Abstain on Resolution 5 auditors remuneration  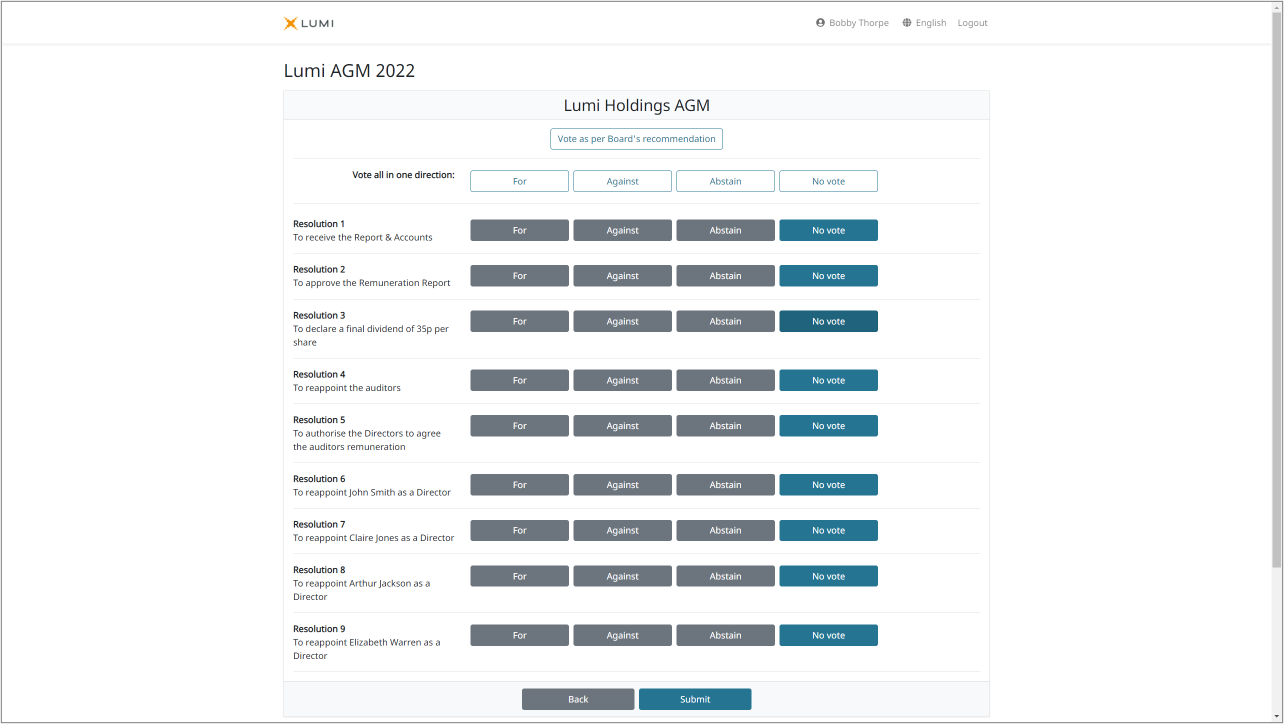(725, 426)
